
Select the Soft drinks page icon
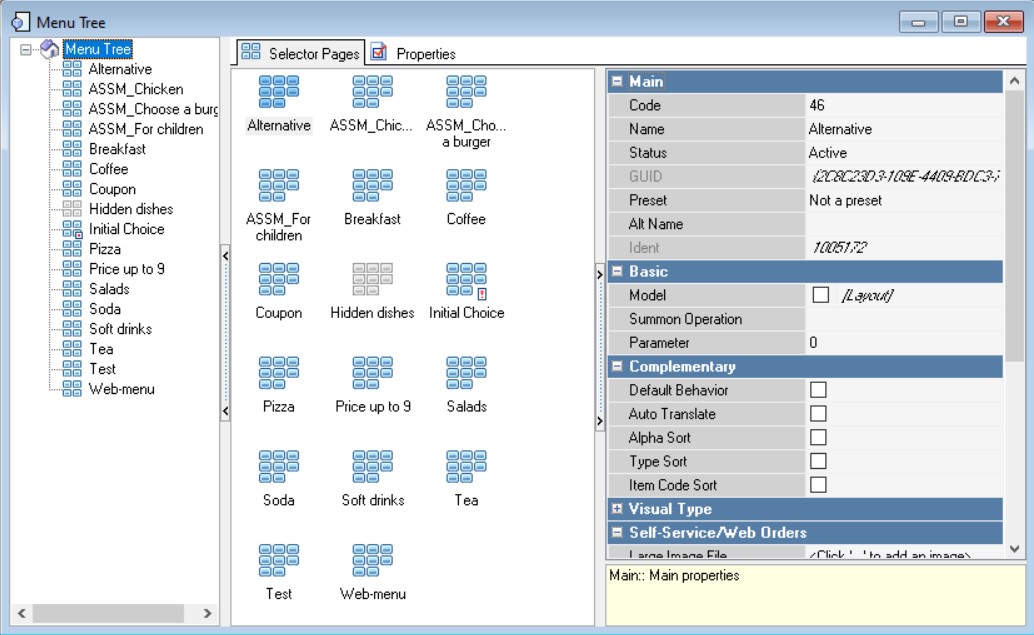(372, 467)
